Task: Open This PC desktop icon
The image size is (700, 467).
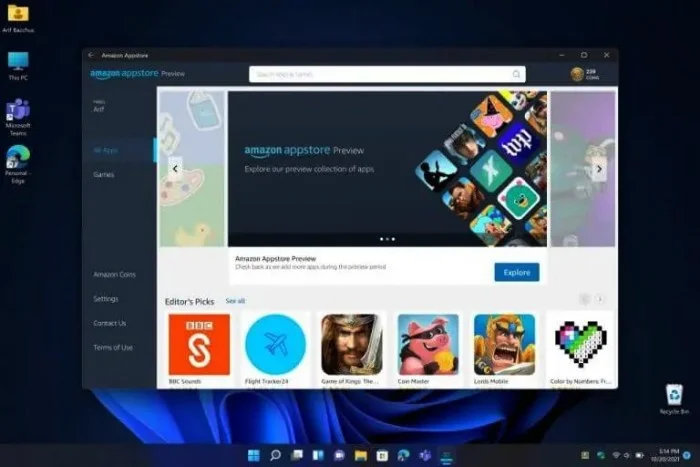Action: pyautogui.click(x=18, y=66)
